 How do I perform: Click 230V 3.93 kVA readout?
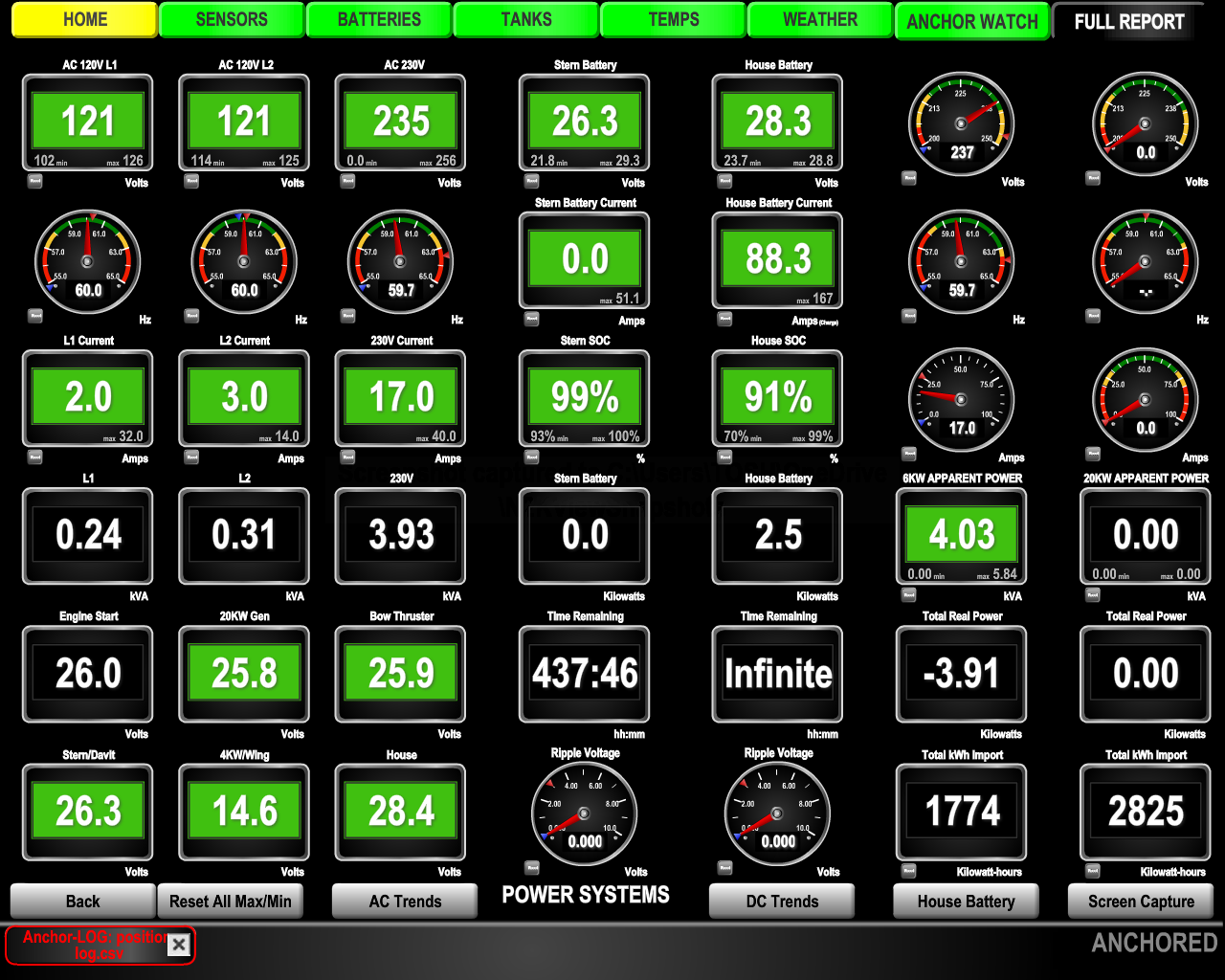(401, 536)
